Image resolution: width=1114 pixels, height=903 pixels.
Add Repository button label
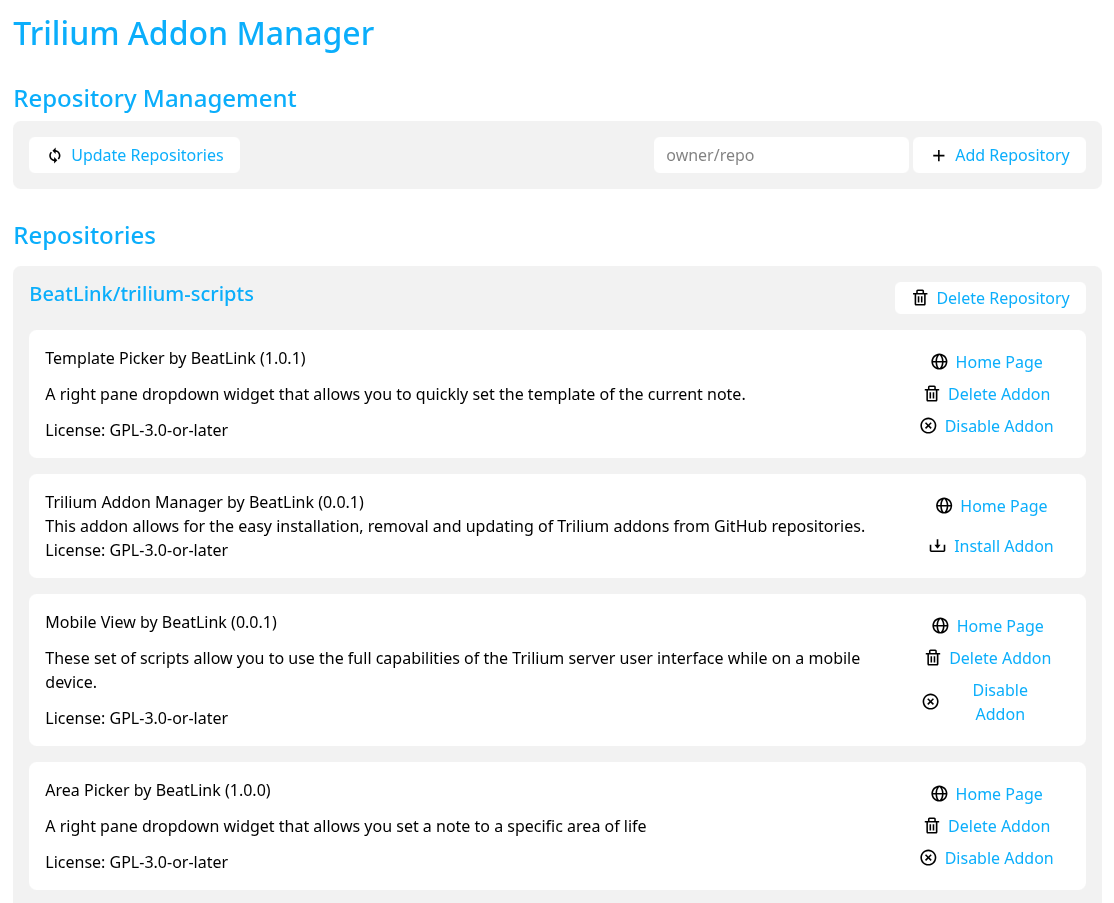pos(1012,155)
